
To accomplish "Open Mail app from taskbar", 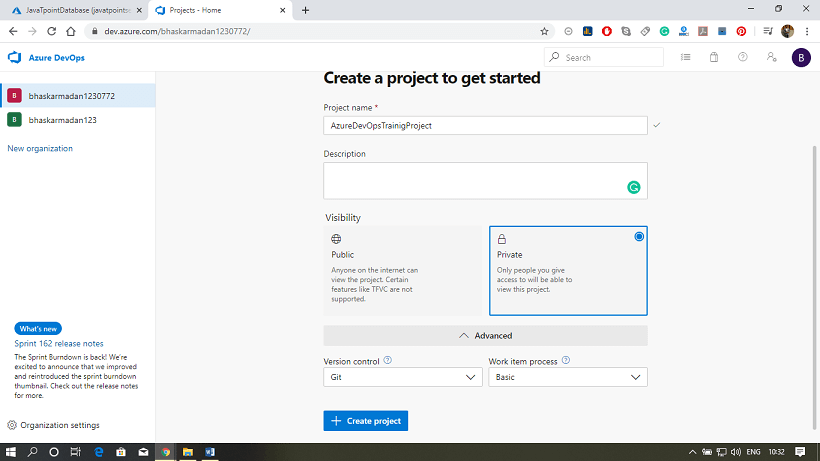I will (143, 452).
